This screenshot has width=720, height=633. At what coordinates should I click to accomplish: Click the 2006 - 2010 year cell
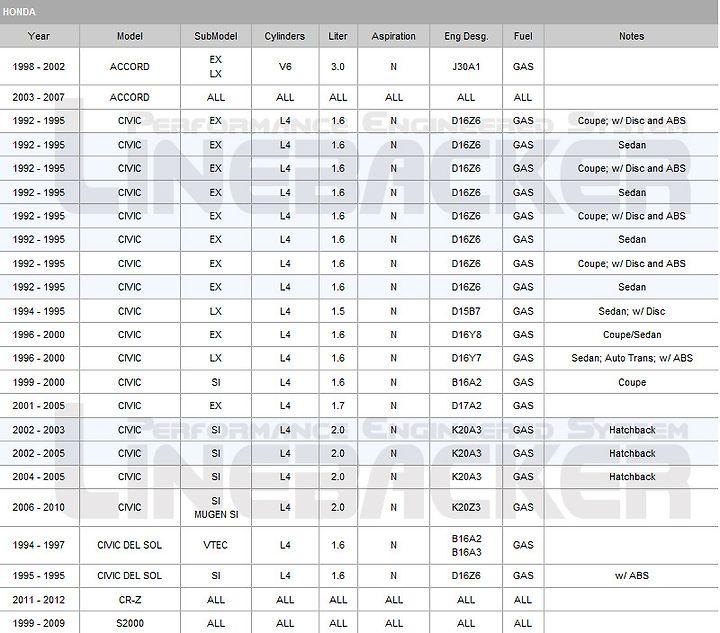point(39,508)
